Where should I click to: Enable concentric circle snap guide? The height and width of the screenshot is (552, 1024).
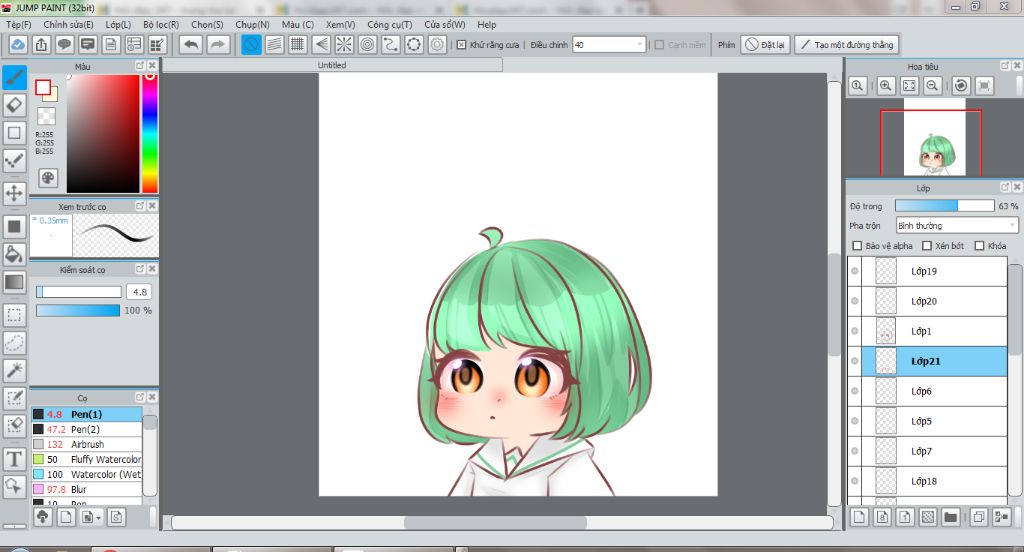coord(368,44)
